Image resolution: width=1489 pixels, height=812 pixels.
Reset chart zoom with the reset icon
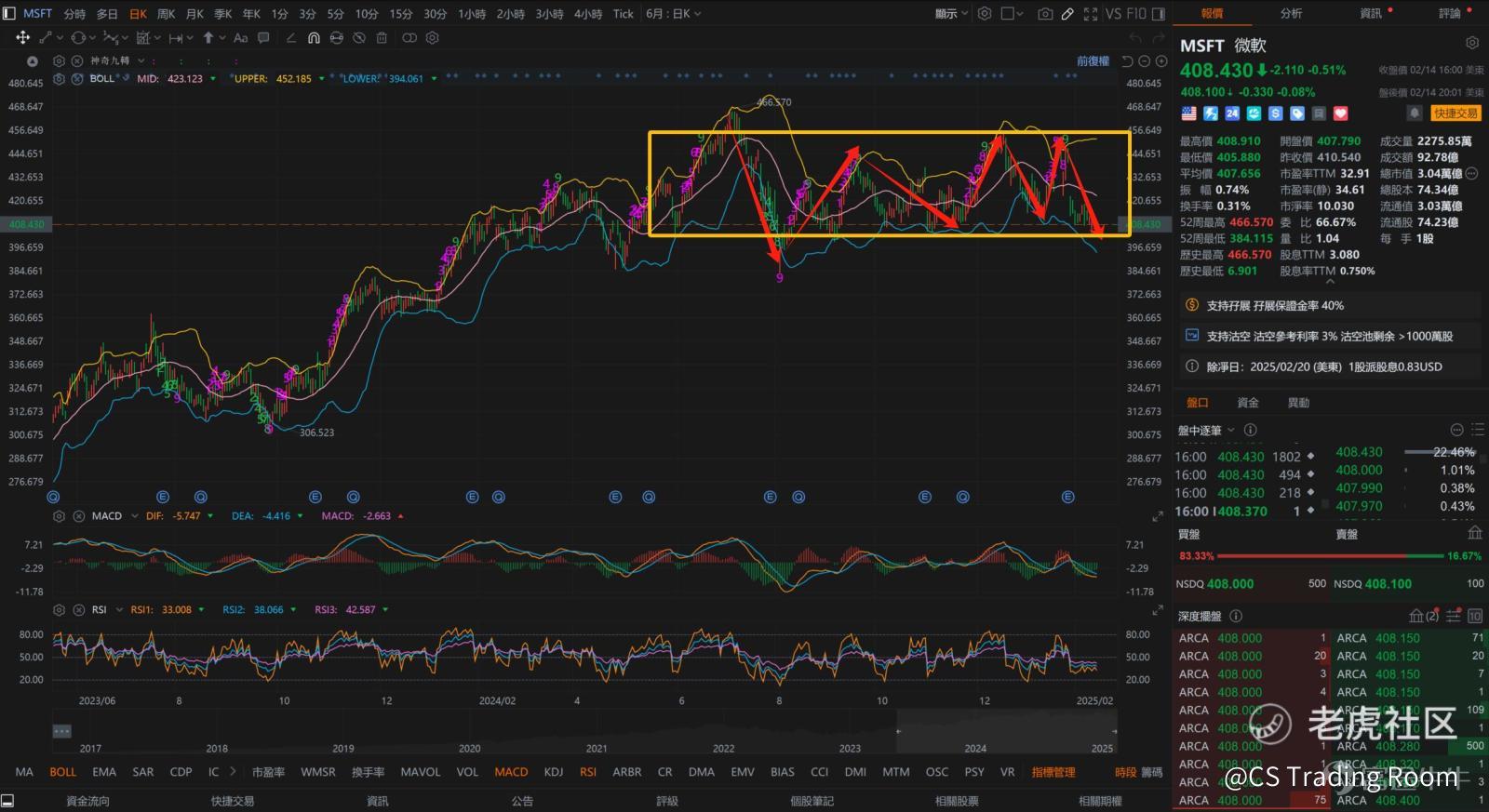click(x=1127, y=61)
